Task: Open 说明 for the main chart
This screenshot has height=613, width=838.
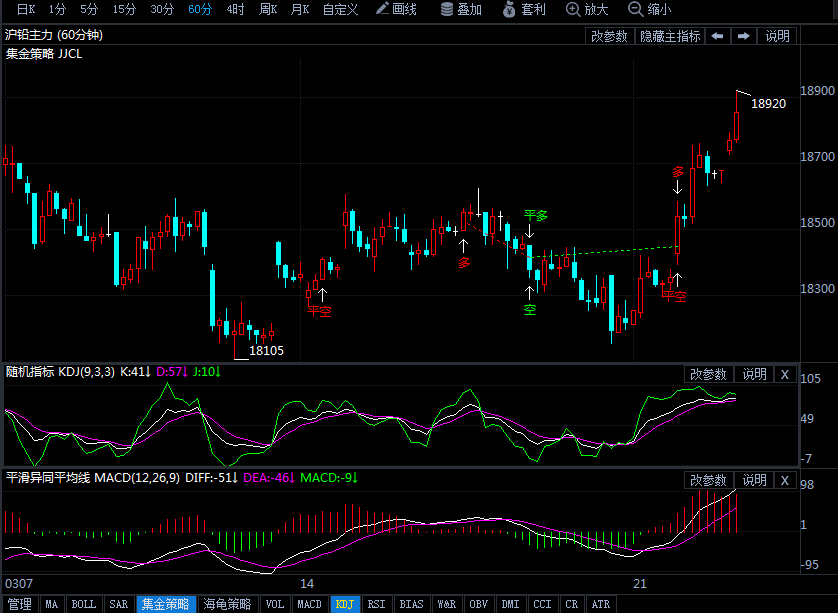Action: point(777,36)
